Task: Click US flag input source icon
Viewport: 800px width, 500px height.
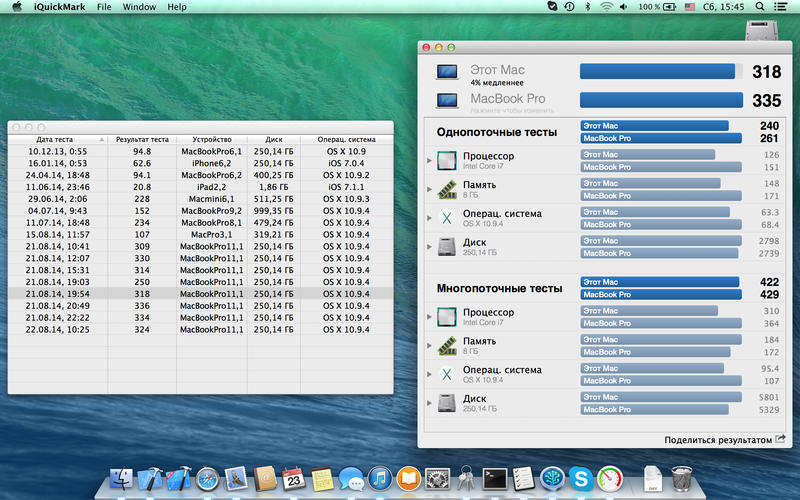Action: tap(690, 7)
